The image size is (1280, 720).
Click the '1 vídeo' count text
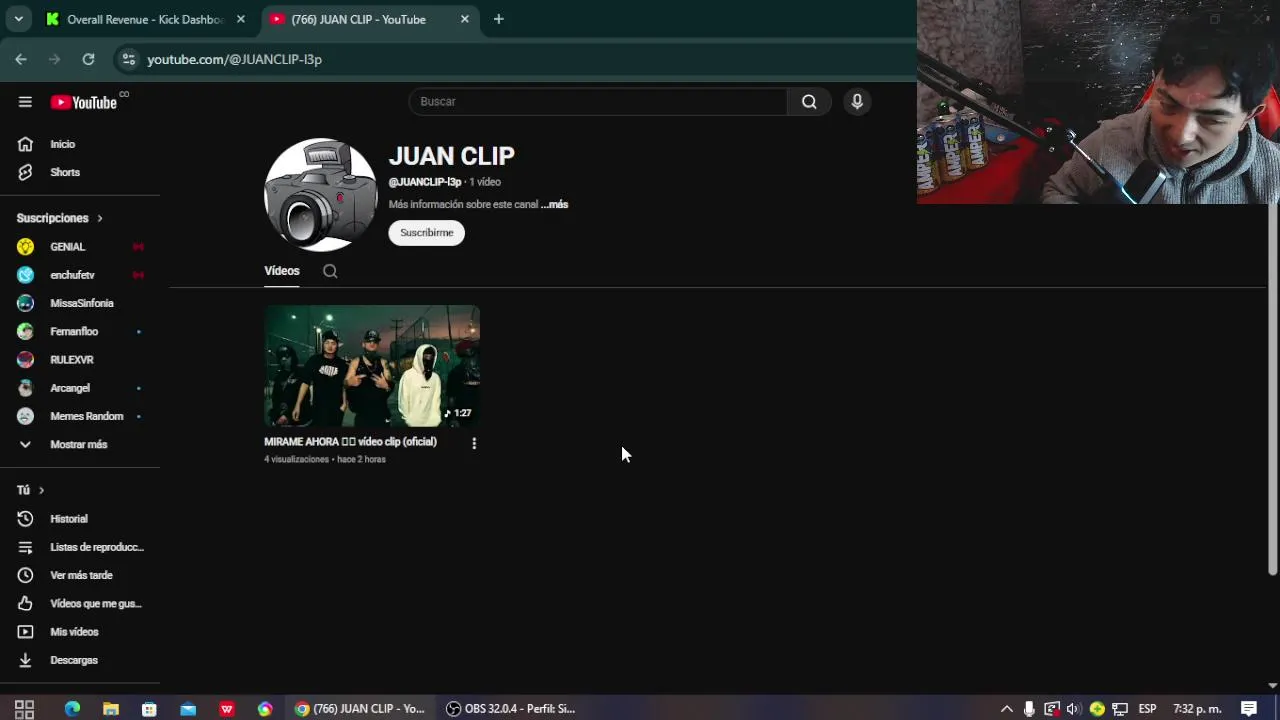coord(485,182)
